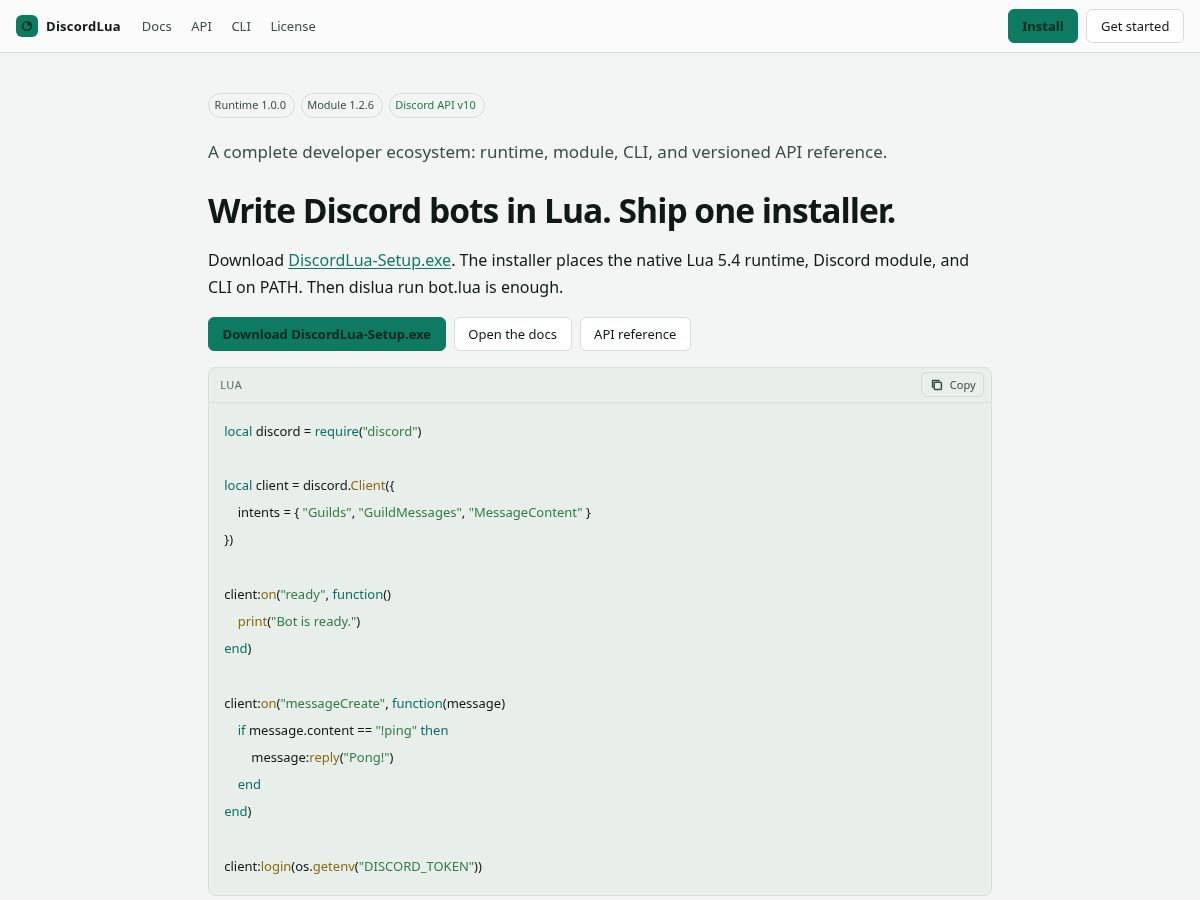Click the intents line in the code
Screen dimensions: 1200x900
tap(414, 512)
